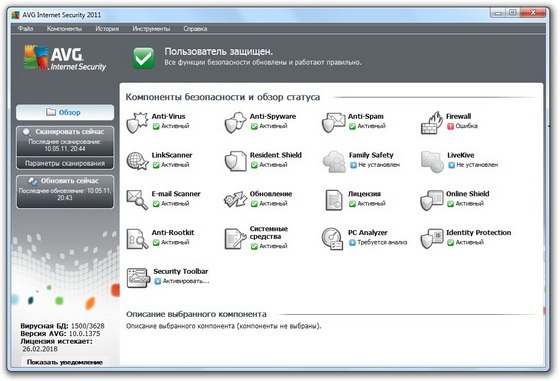The image size is (560, 381).
Task: Click the Family Safety not-installed icon
Action: tap(334, 161)
